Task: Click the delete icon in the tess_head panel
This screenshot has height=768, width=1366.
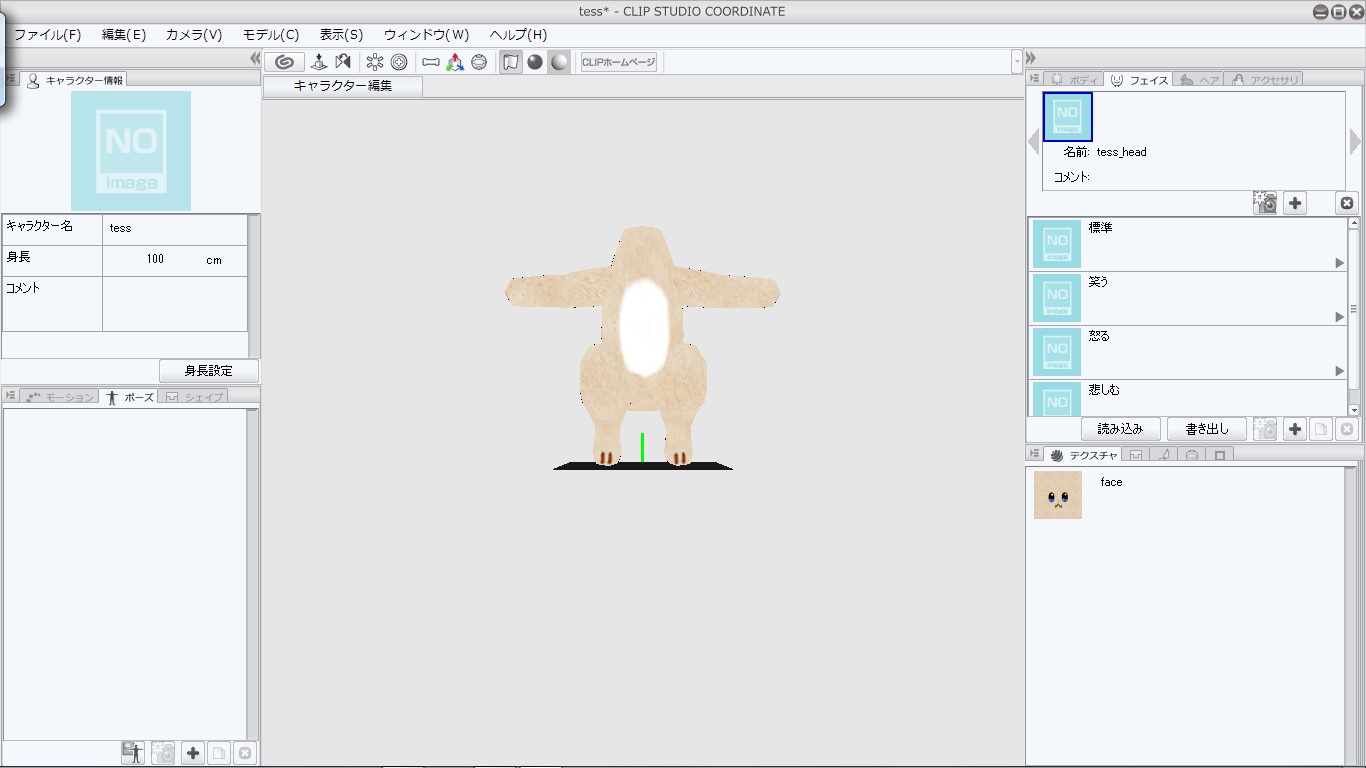Action: (x=1347, y=203)
